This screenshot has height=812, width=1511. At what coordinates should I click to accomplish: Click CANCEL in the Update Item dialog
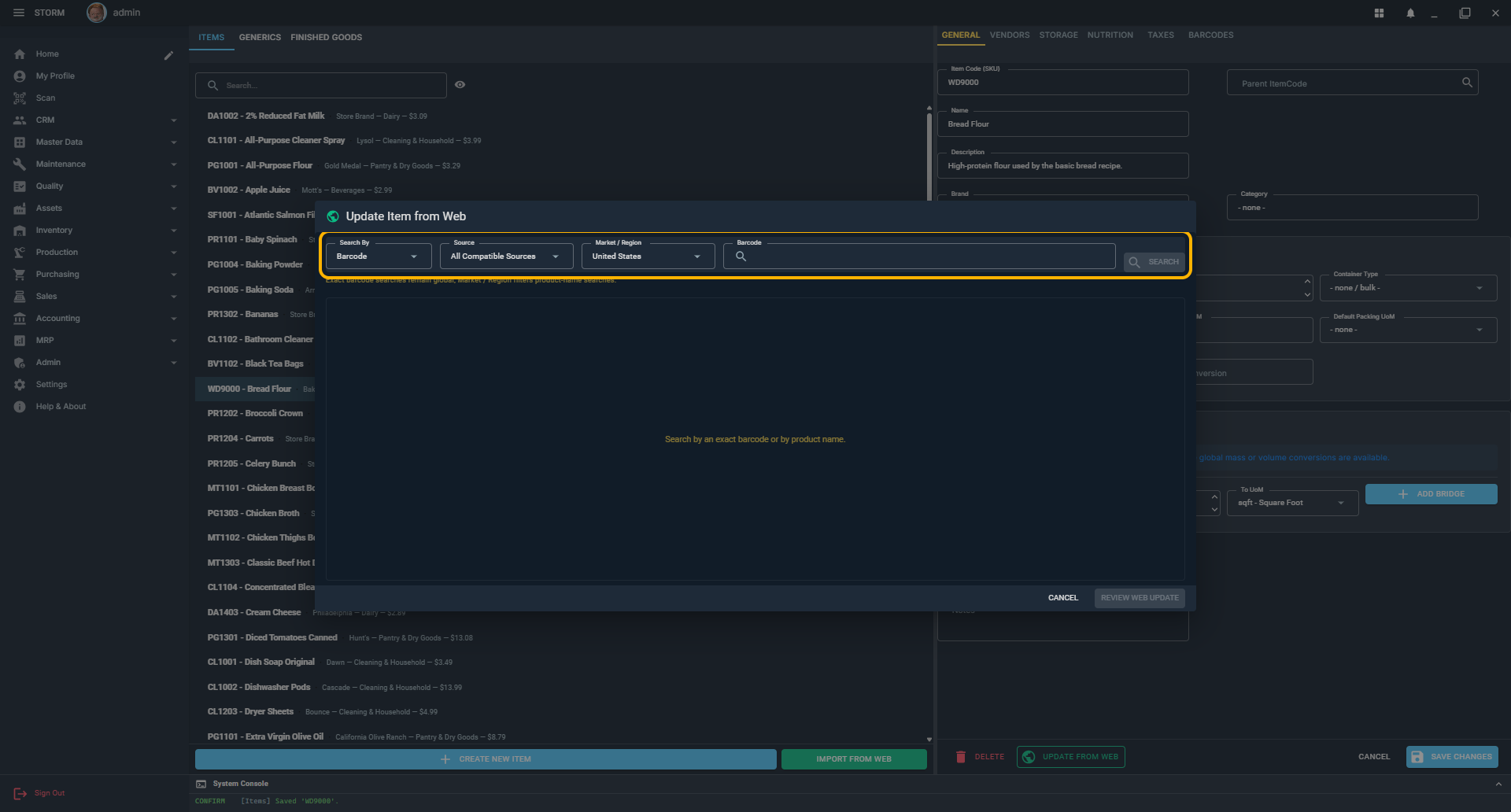coord(1062,598)
